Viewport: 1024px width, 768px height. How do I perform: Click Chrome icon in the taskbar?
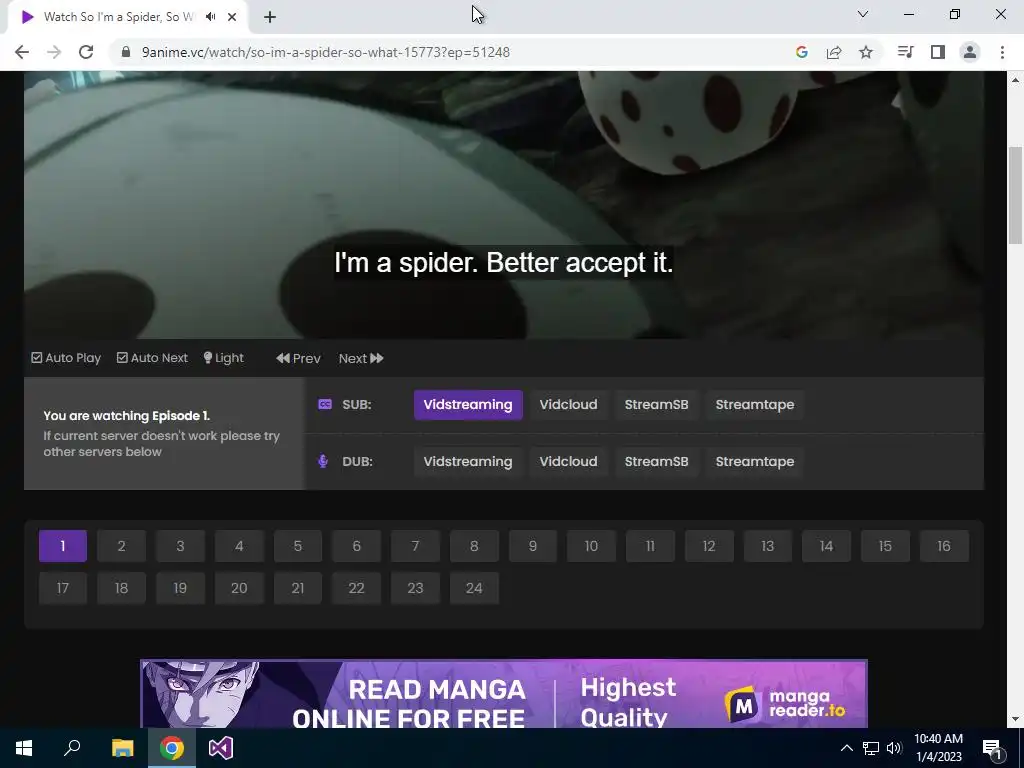click(x=172, y=748)
